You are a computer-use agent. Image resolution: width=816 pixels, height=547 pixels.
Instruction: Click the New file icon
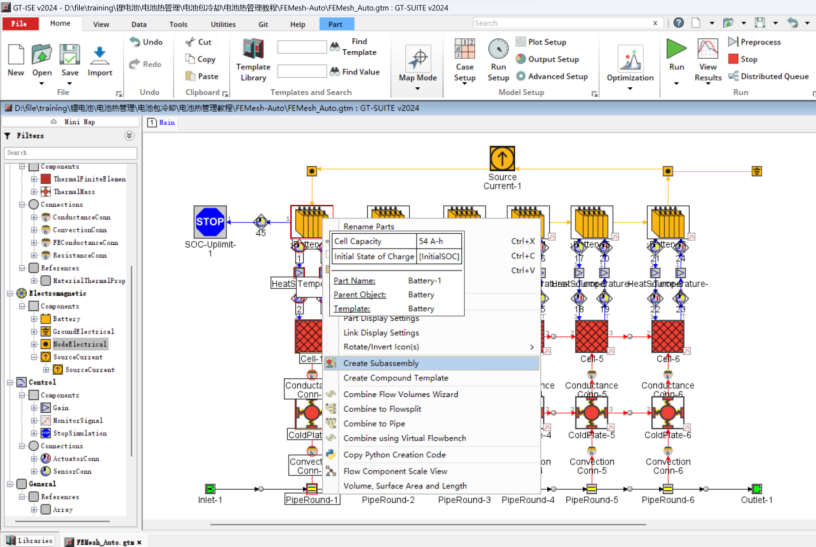[x=16, y=55]
